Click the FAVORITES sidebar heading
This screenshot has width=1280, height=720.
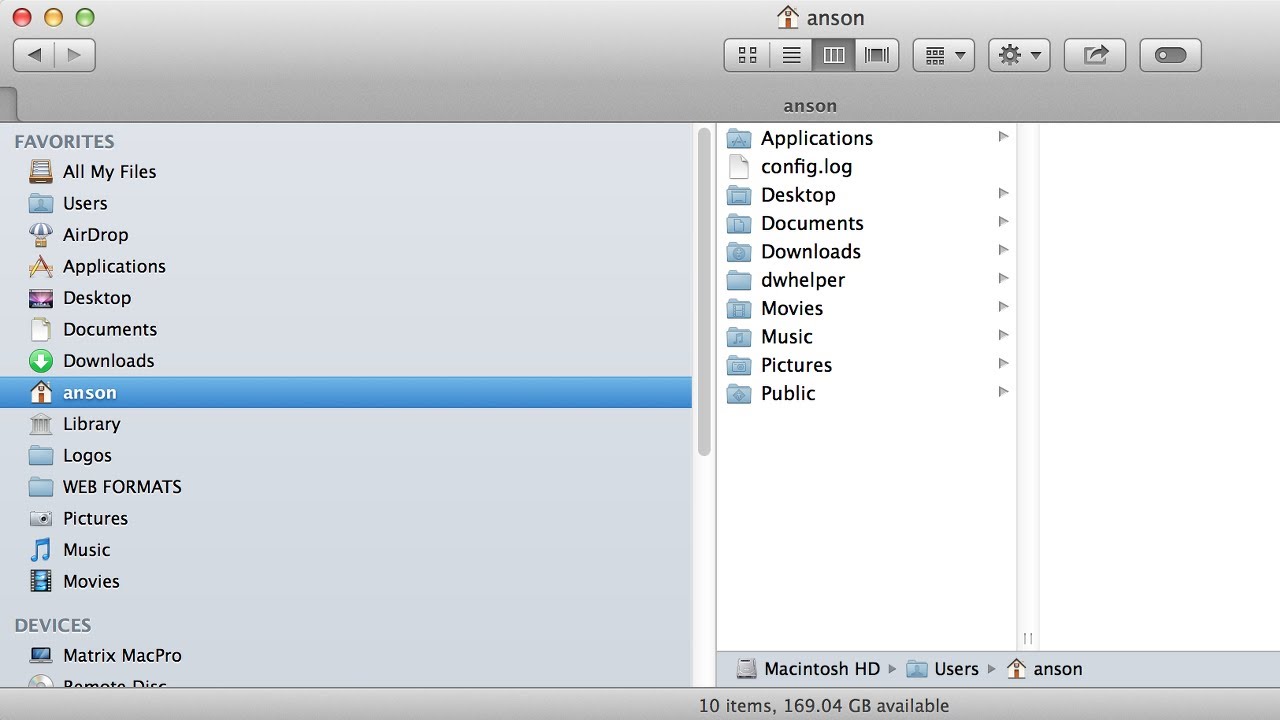click(64, 142)
